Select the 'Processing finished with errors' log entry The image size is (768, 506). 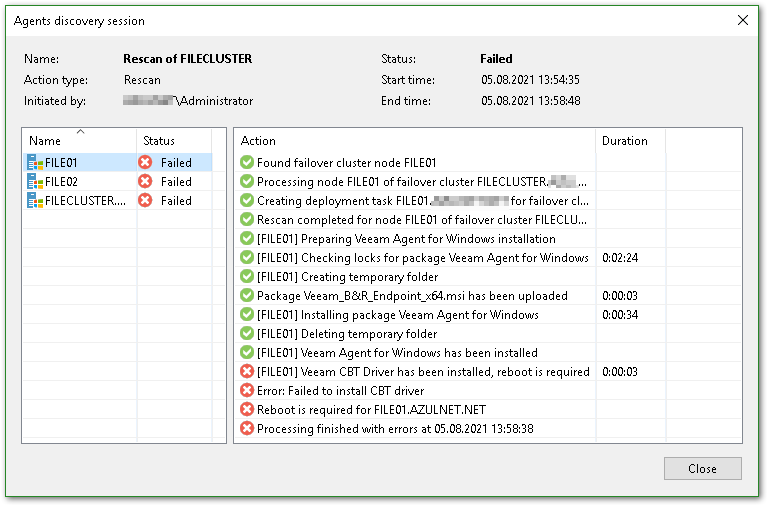tap(395, 429)
